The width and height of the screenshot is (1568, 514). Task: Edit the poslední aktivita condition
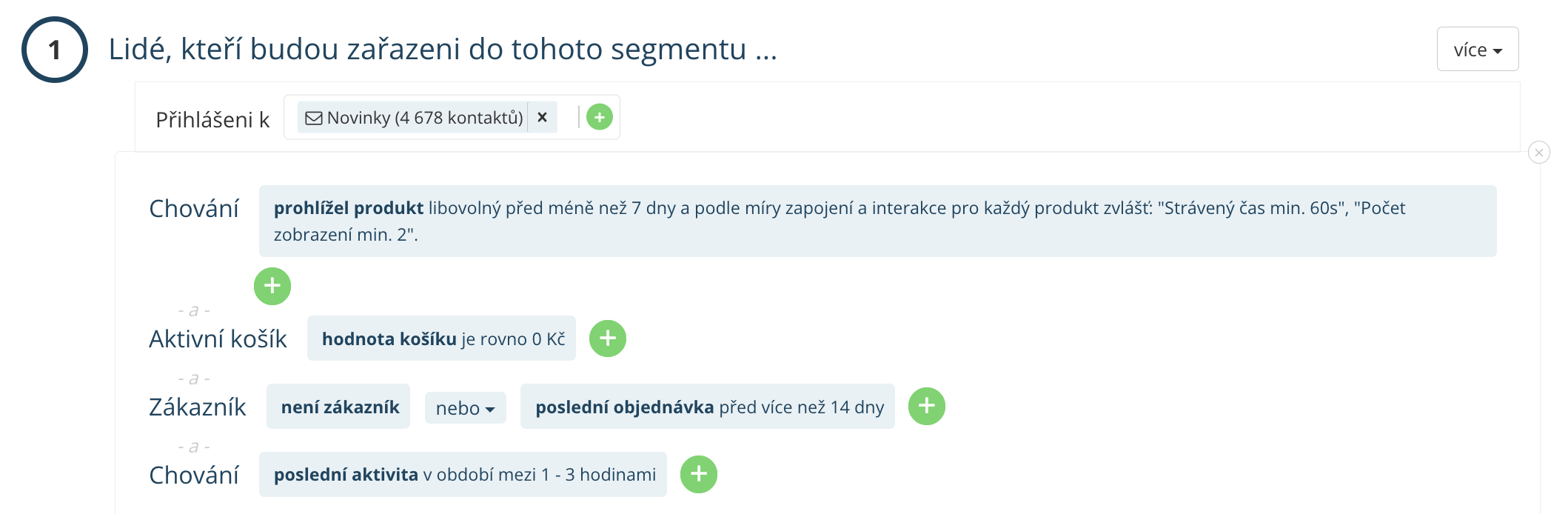463,474
